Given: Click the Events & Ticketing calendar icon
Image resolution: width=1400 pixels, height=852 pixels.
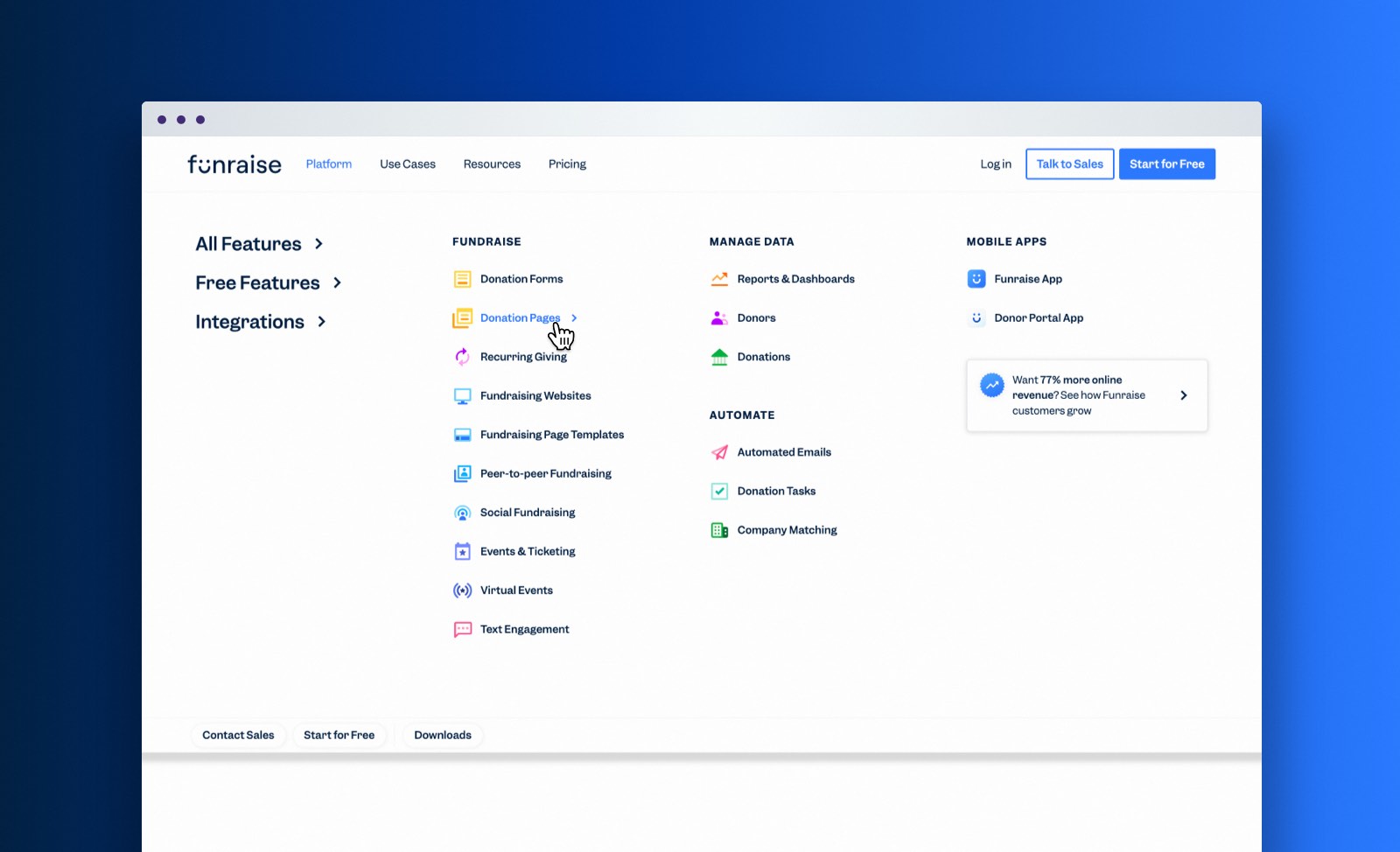Looking at the screenshot, I should pos(462,552).
